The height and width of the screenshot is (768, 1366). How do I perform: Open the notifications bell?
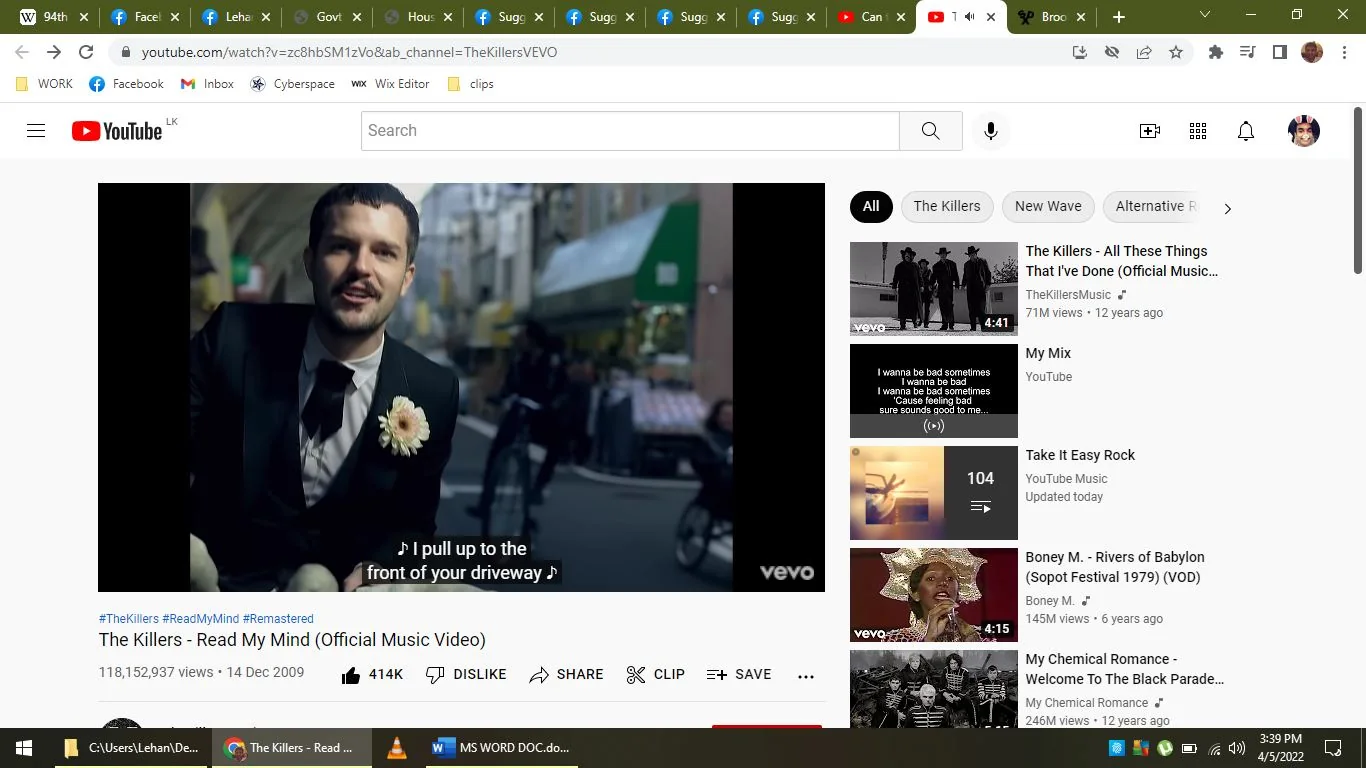point(1246,131)
